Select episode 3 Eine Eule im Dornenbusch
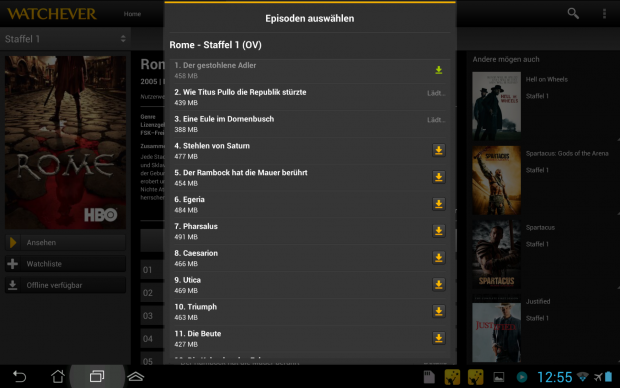Screen dimensions: 620x388 310,124
